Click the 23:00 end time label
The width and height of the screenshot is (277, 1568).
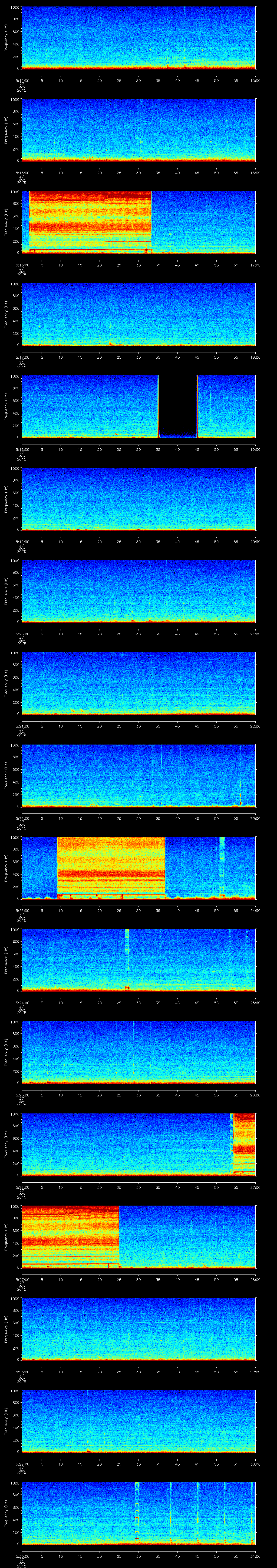tap(256, 819)
